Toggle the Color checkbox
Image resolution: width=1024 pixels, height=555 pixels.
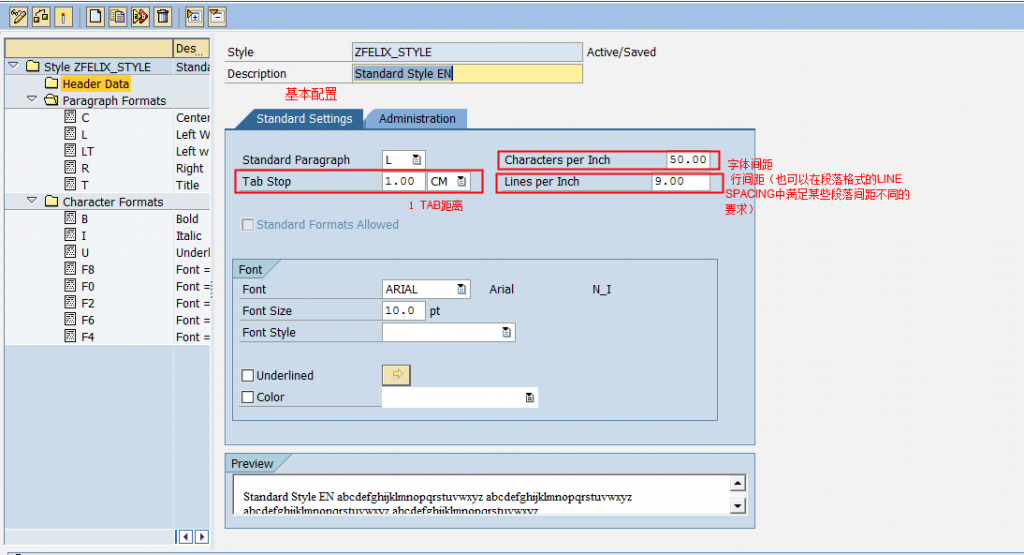click(x=248, y=397)
